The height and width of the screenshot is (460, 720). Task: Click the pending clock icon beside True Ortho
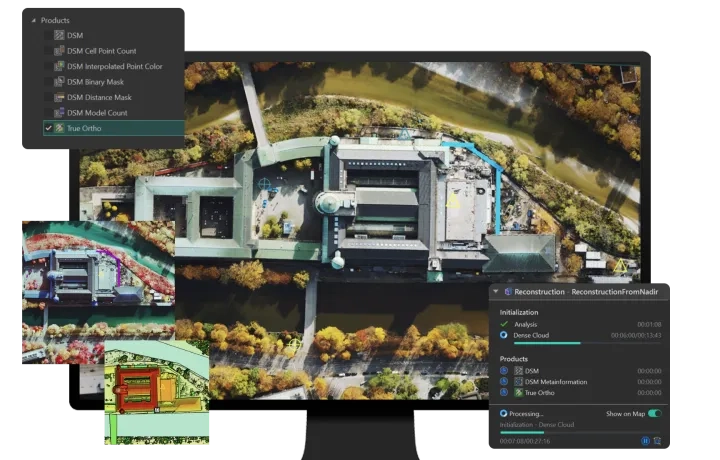point(504,393)
